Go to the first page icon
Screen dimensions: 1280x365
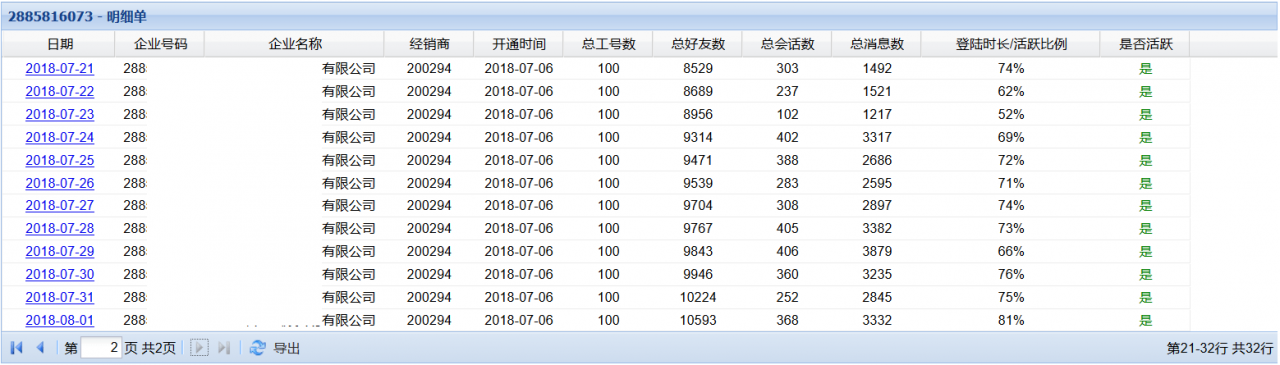[x=17, y=348]
